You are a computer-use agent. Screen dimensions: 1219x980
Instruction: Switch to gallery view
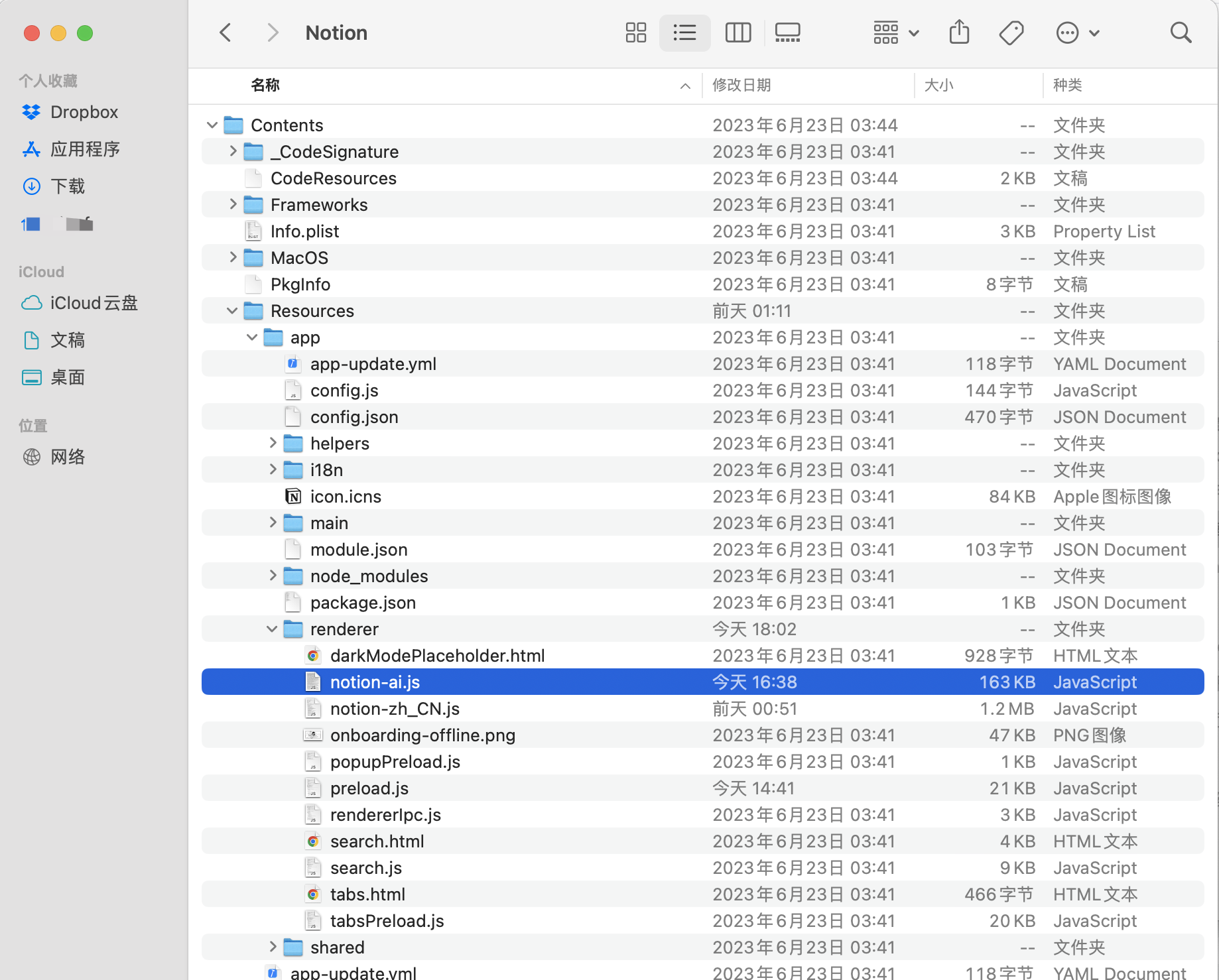click(x=787, y=32)
